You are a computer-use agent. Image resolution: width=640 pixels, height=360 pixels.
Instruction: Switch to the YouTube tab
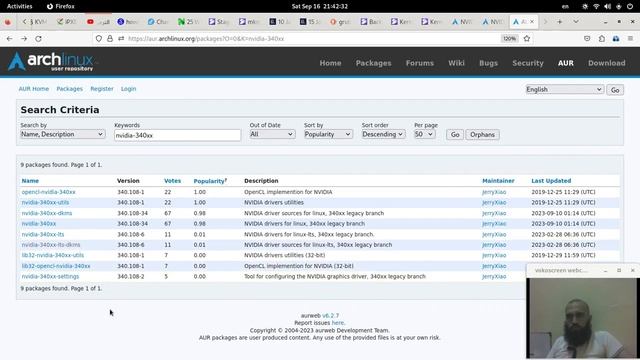98,22
